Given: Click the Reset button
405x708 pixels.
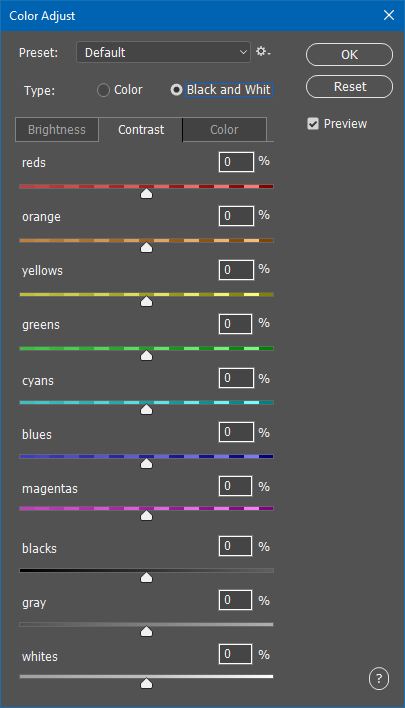Looking at the screenshot, I should pos(349,87).
